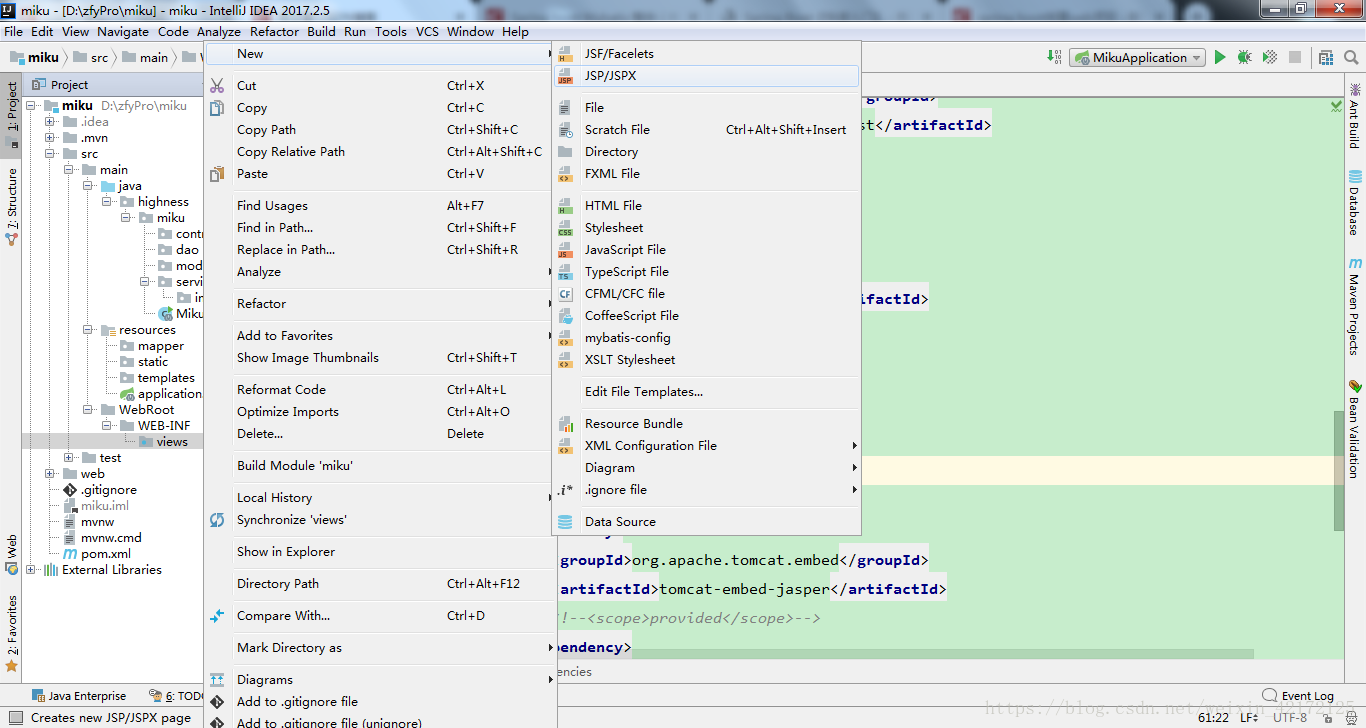The height and width of the screenshot is (728, 1366).
Task: Click the disabled Stop icon in toolbar
Action: point(1294,58)
